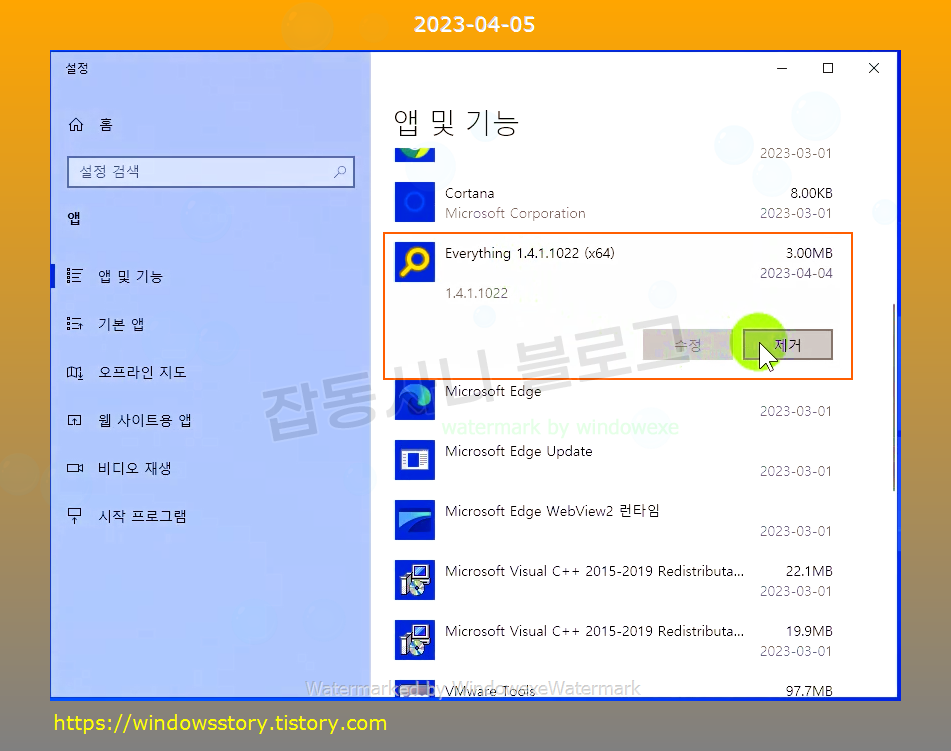Viewport: 951px width, 751px height.
Task: Click the 비디오 재생 camera icon
Action: [74, 468]
